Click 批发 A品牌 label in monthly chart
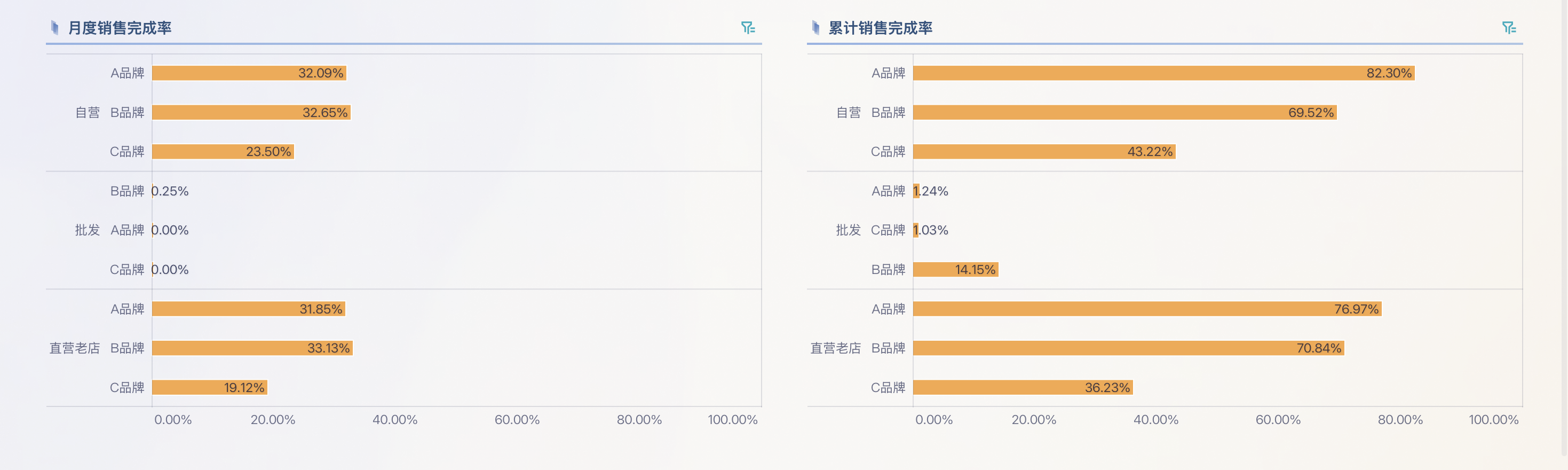 click(x=127, y=230)
